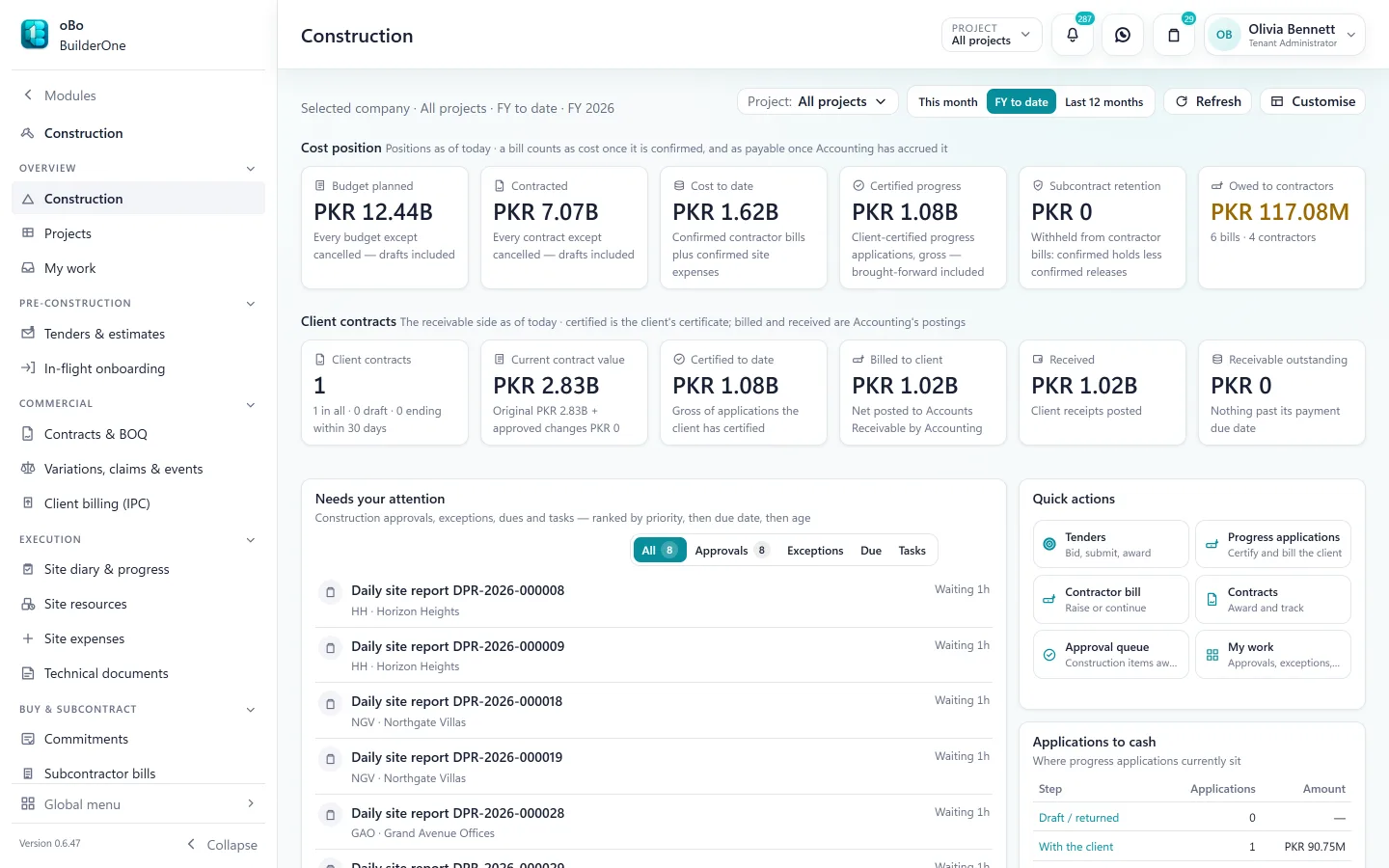
Task: Click the Customise button
Action: (x=1313, y=101)
